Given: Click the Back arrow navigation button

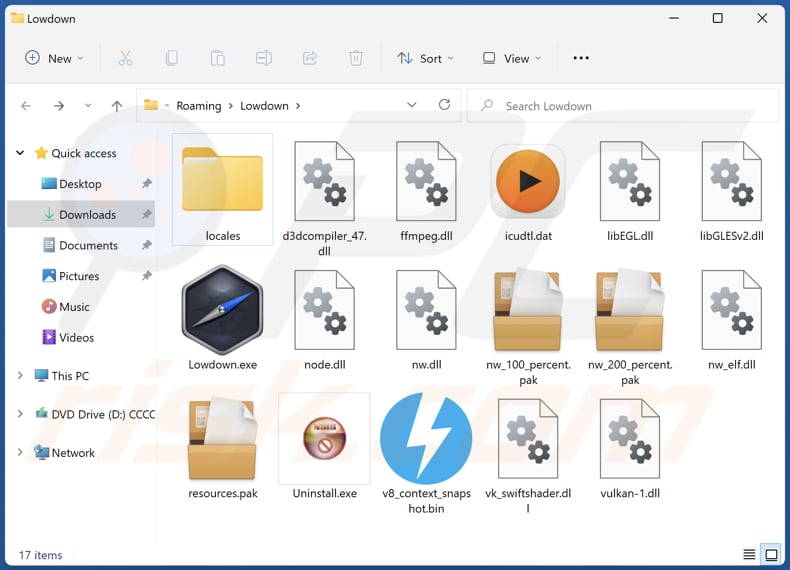Looking at the screenshot, I should coord(26,106).
